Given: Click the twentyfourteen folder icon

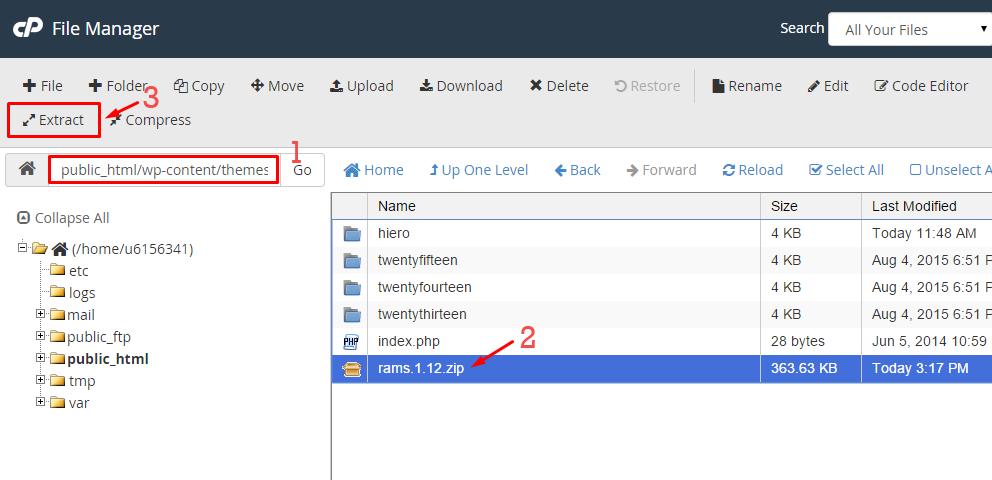Looking at the screenshot, I should tap(352, 288).
